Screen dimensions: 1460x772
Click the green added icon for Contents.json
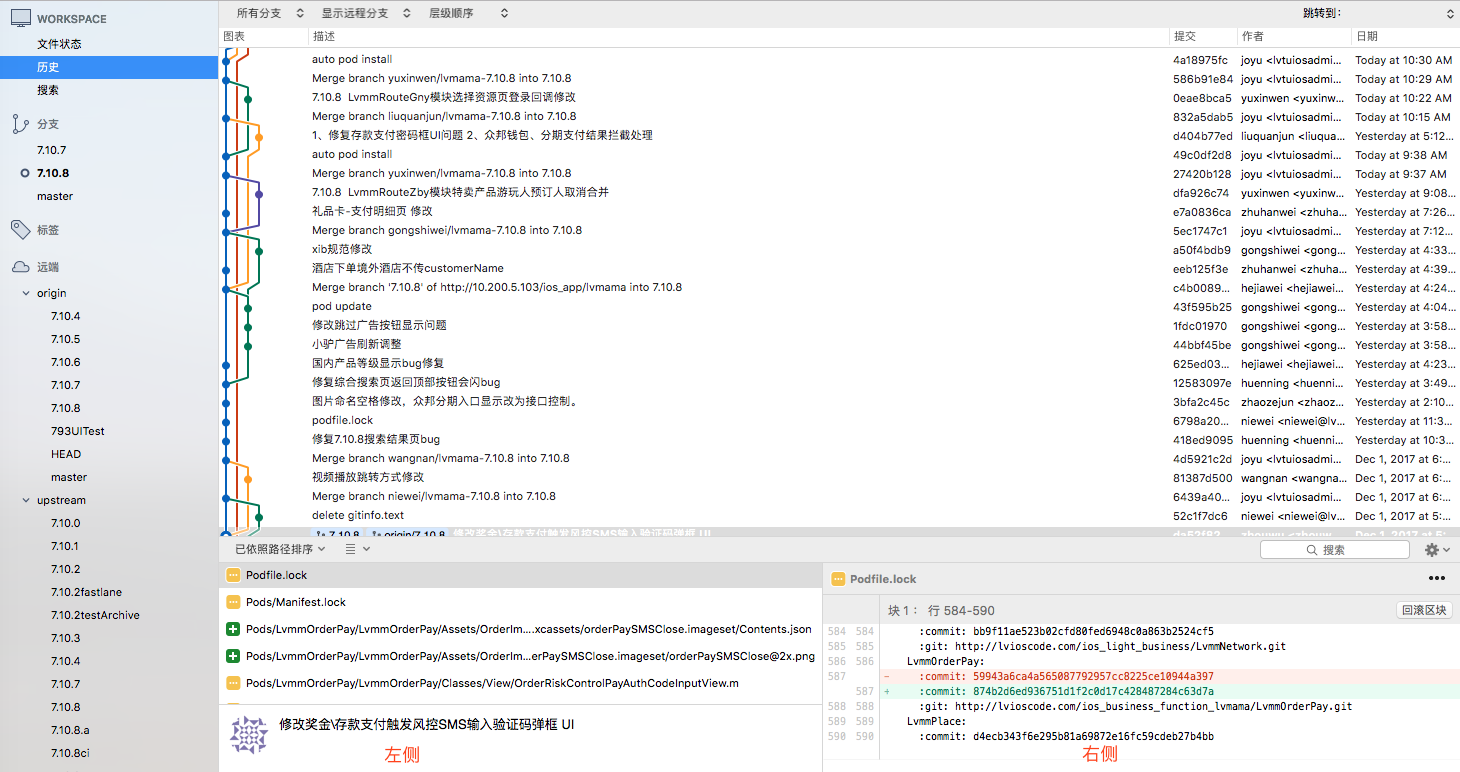pyautogui.click(x=233, y=629)
